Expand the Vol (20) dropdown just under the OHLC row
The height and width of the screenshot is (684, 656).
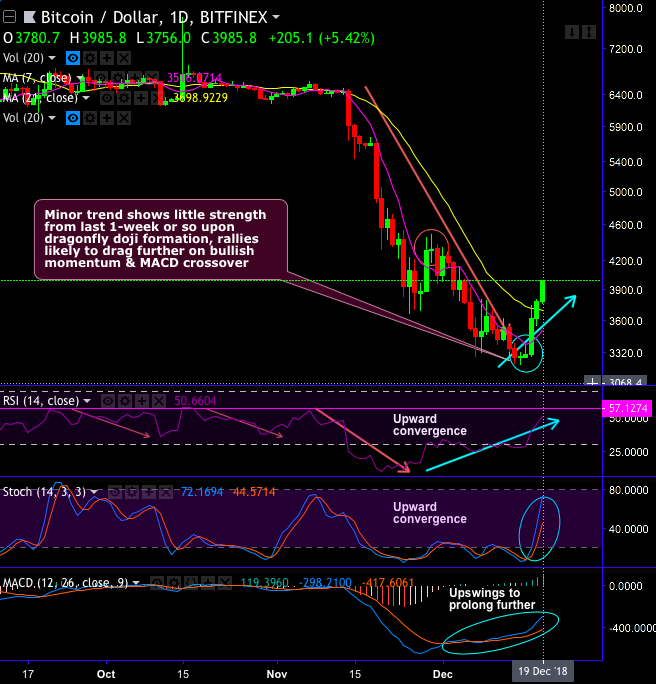click(52, 58)
